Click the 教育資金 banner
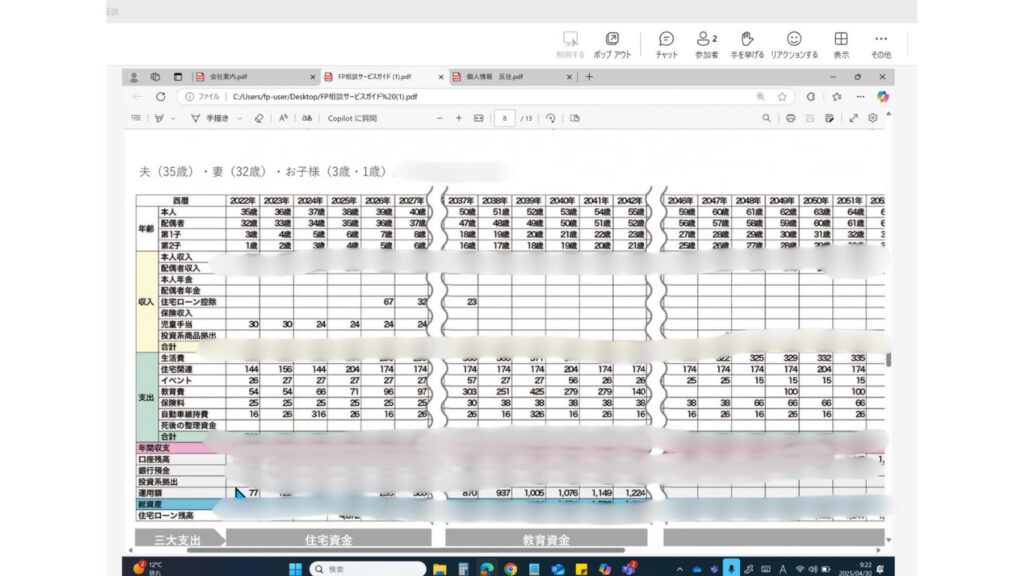This screenshot has height=576, width=1024. [x=546, y=539]
